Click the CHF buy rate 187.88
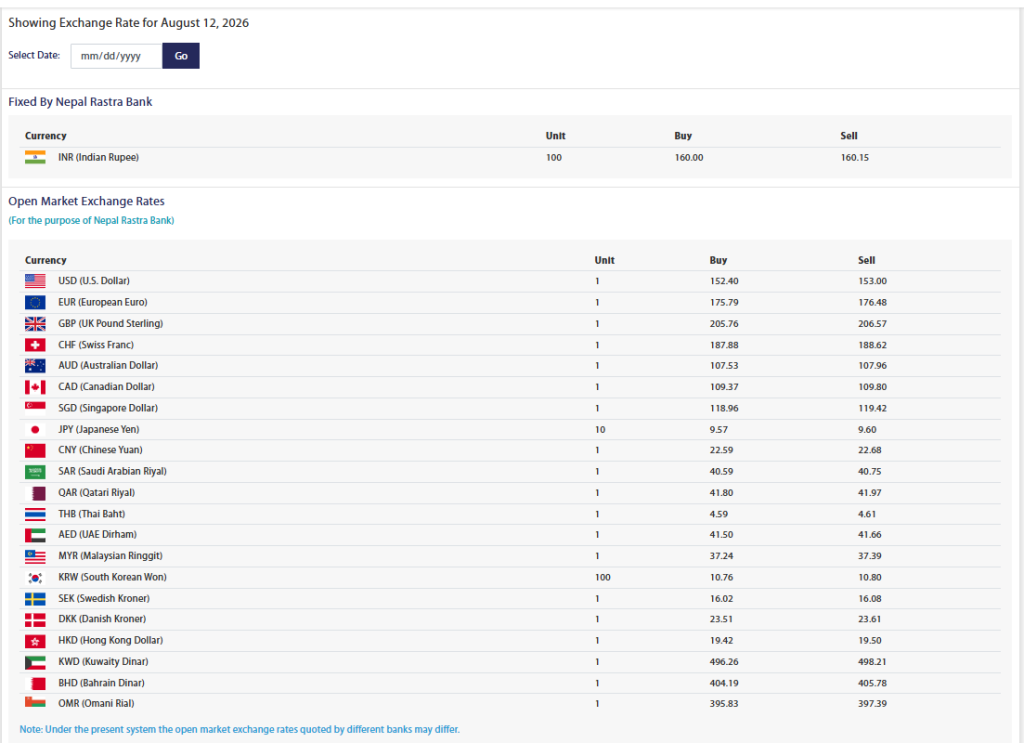The image size is (1024, 743). 724,345
